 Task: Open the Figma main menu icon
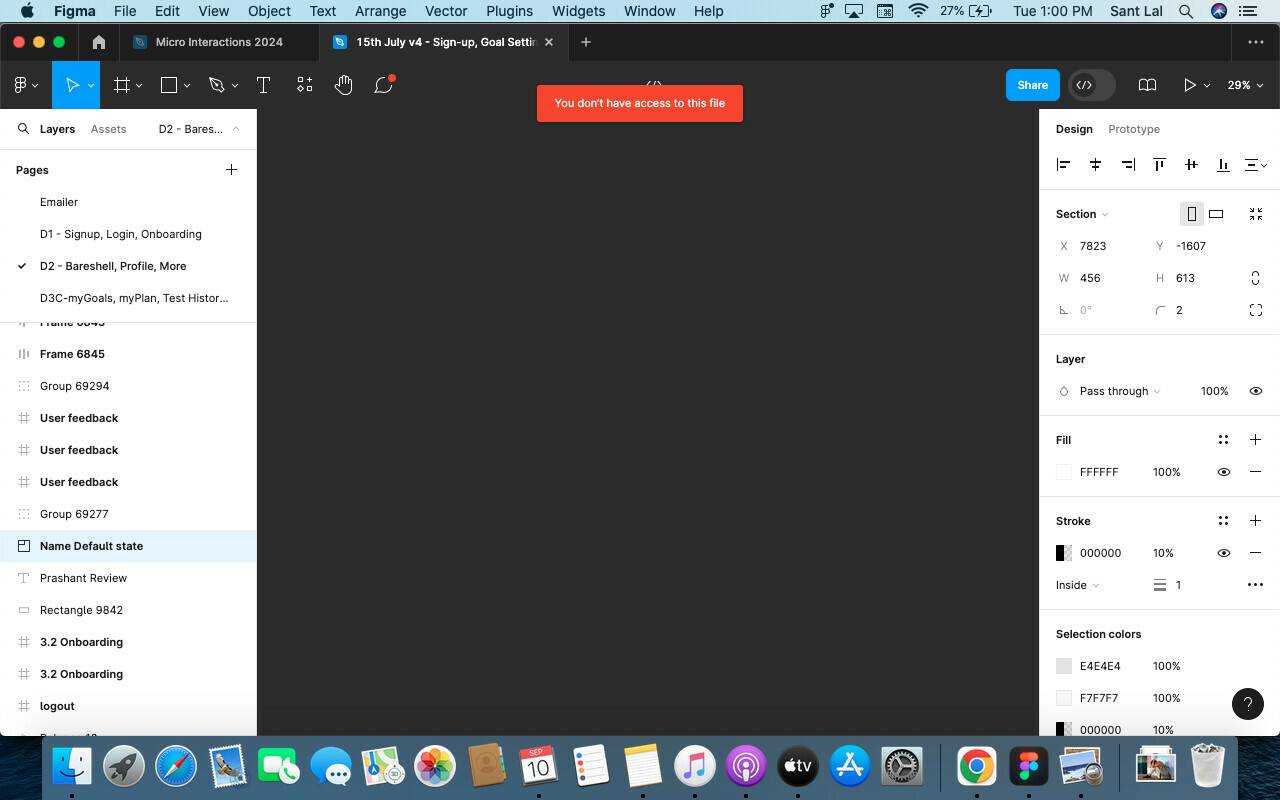click(x=21, y=86)
